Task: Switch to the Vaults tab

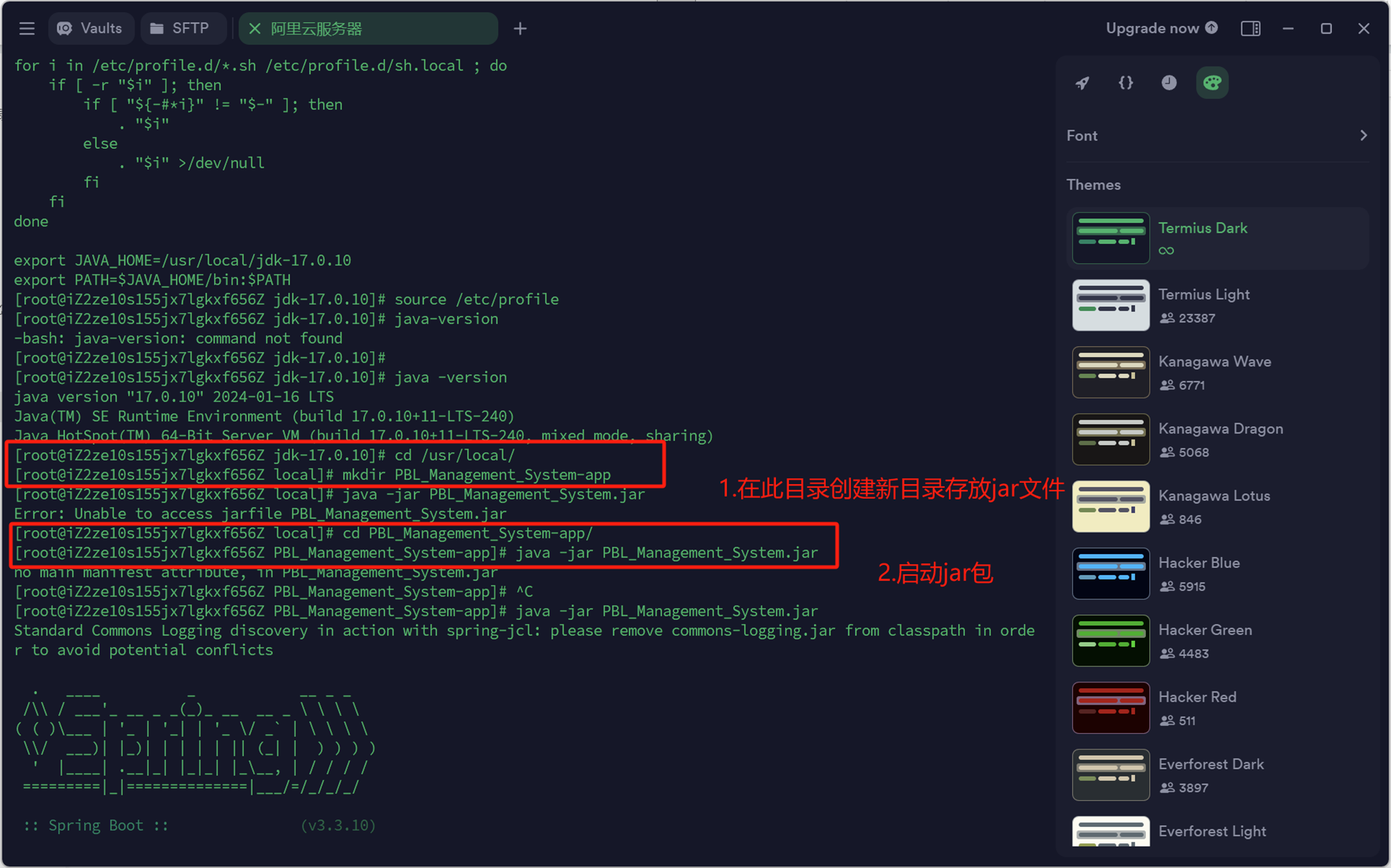Action: (x=90, y=28)
